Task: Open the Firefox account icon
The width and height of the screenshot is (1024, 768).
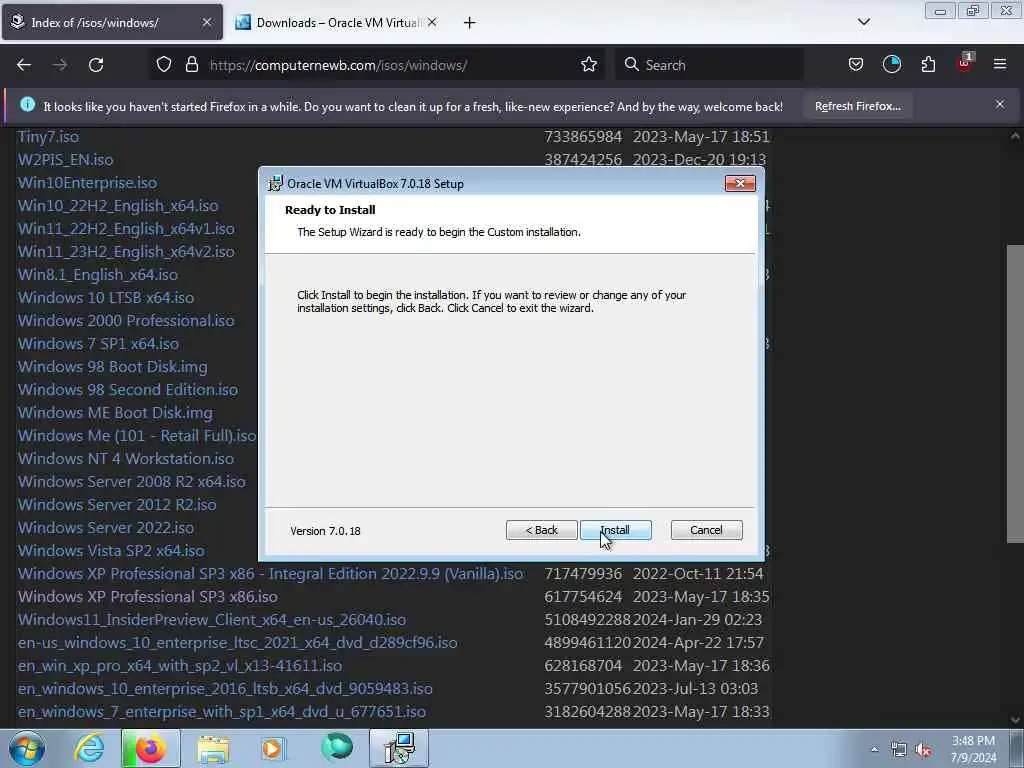Action: [891, 65]
